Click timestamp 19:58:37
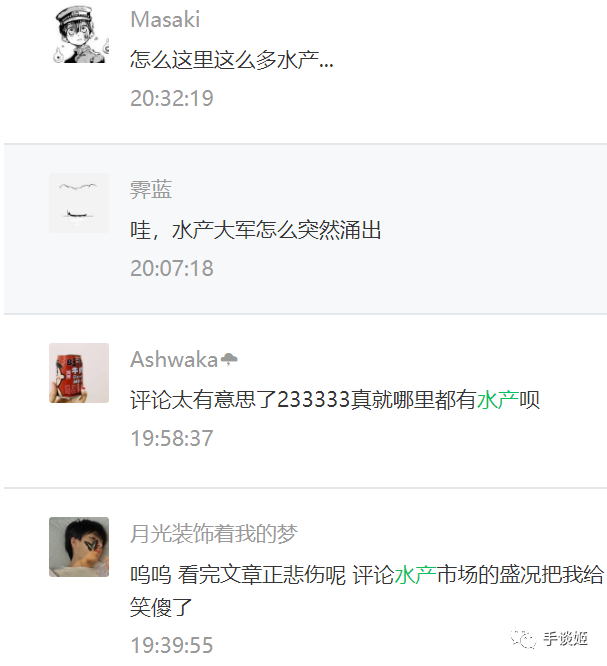Viewport: 607px width, 666px height. (x=172, y=438)
